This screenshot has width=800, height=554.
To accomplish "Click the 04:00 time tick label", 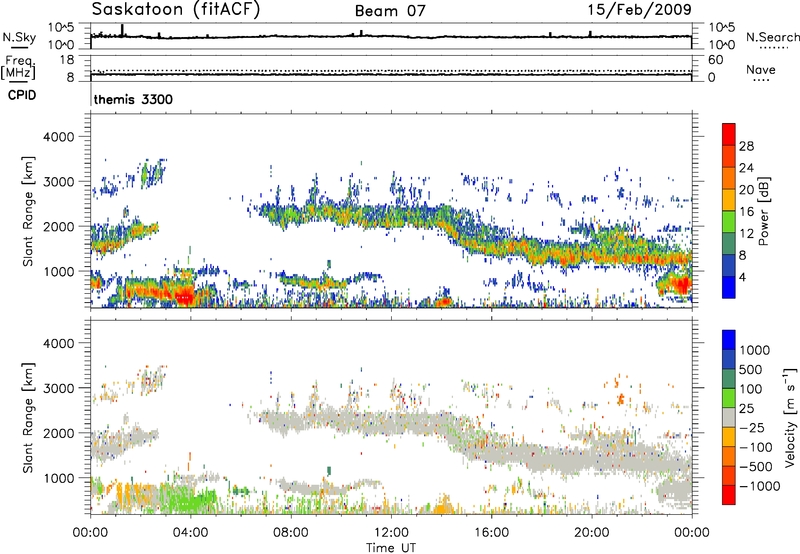I will (x=190, y=533).
